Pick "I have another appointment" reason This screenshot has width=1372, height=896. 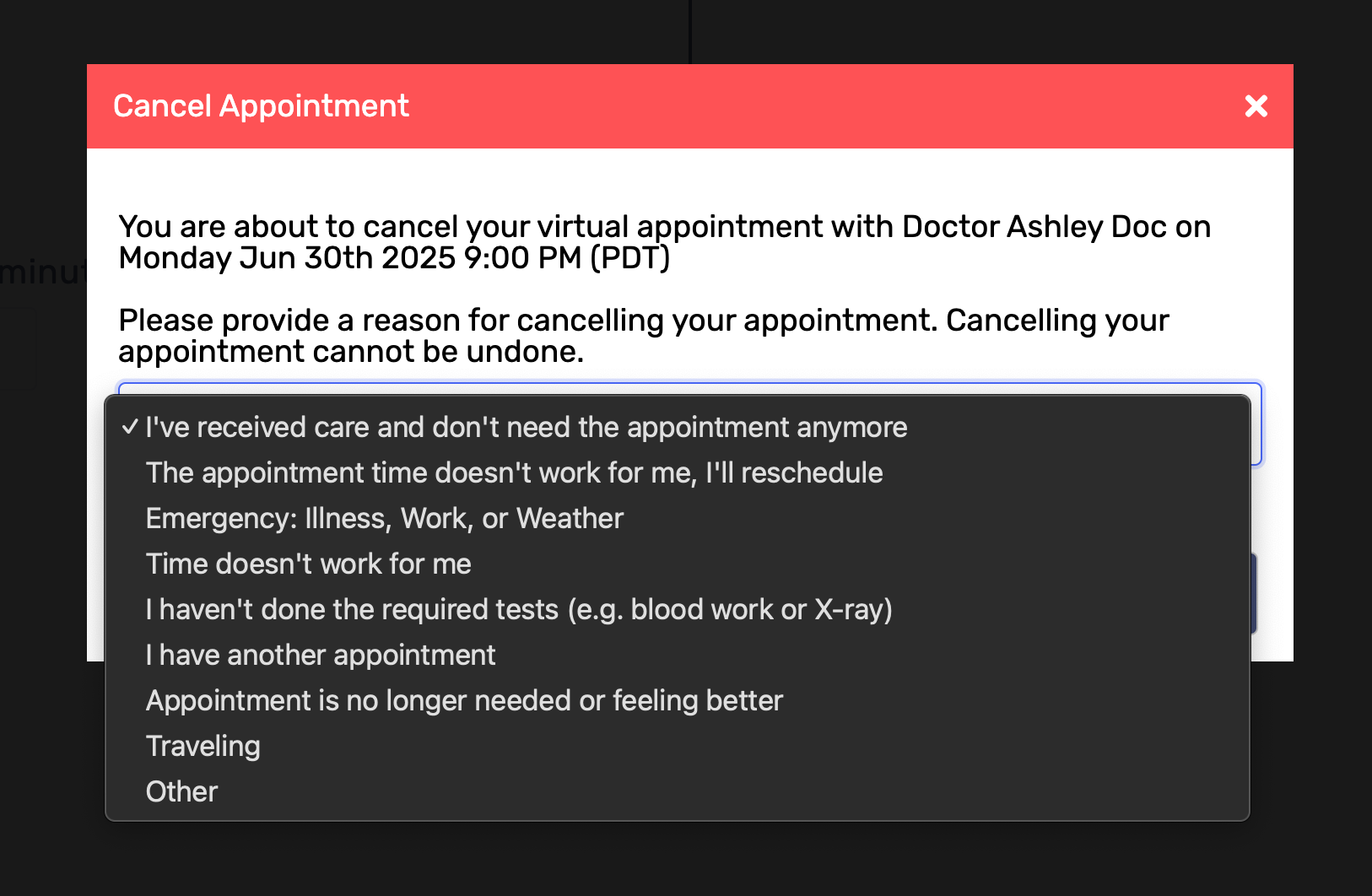(x=320, y=656)
